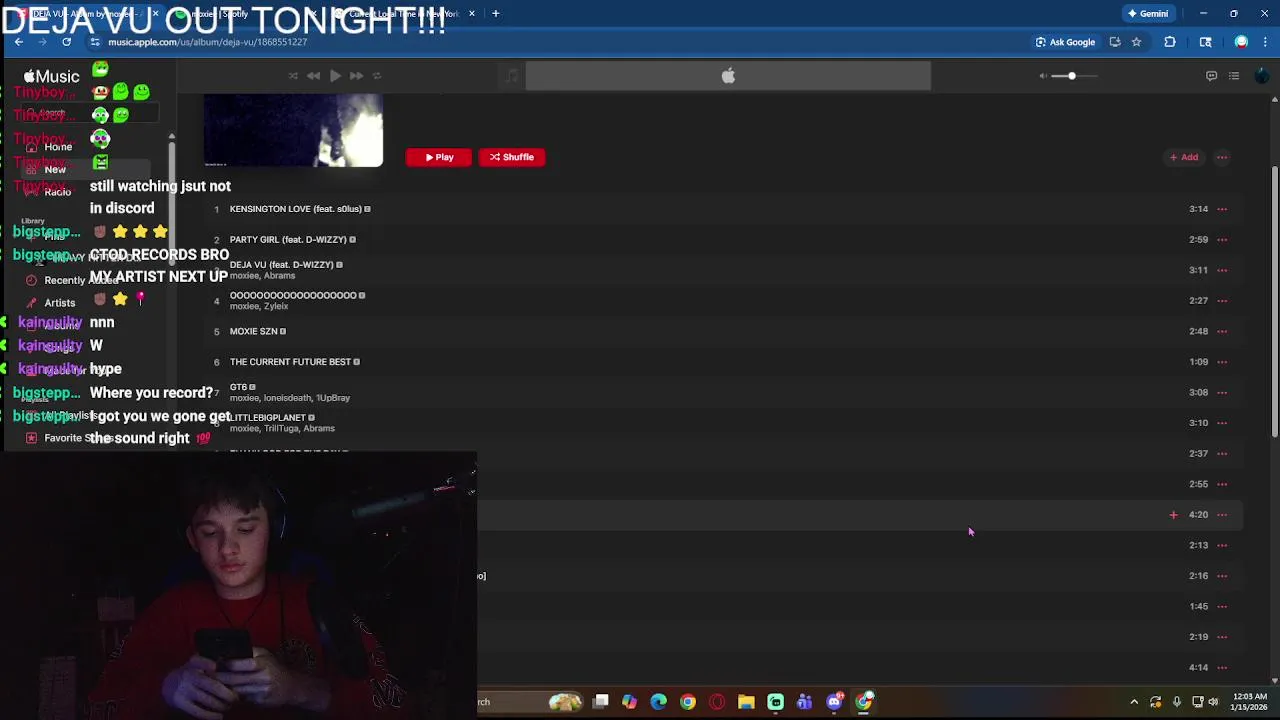Open the lyrics panel icon
The height and width of the screenshot is (720, 1280).
tap(1211, 76)
